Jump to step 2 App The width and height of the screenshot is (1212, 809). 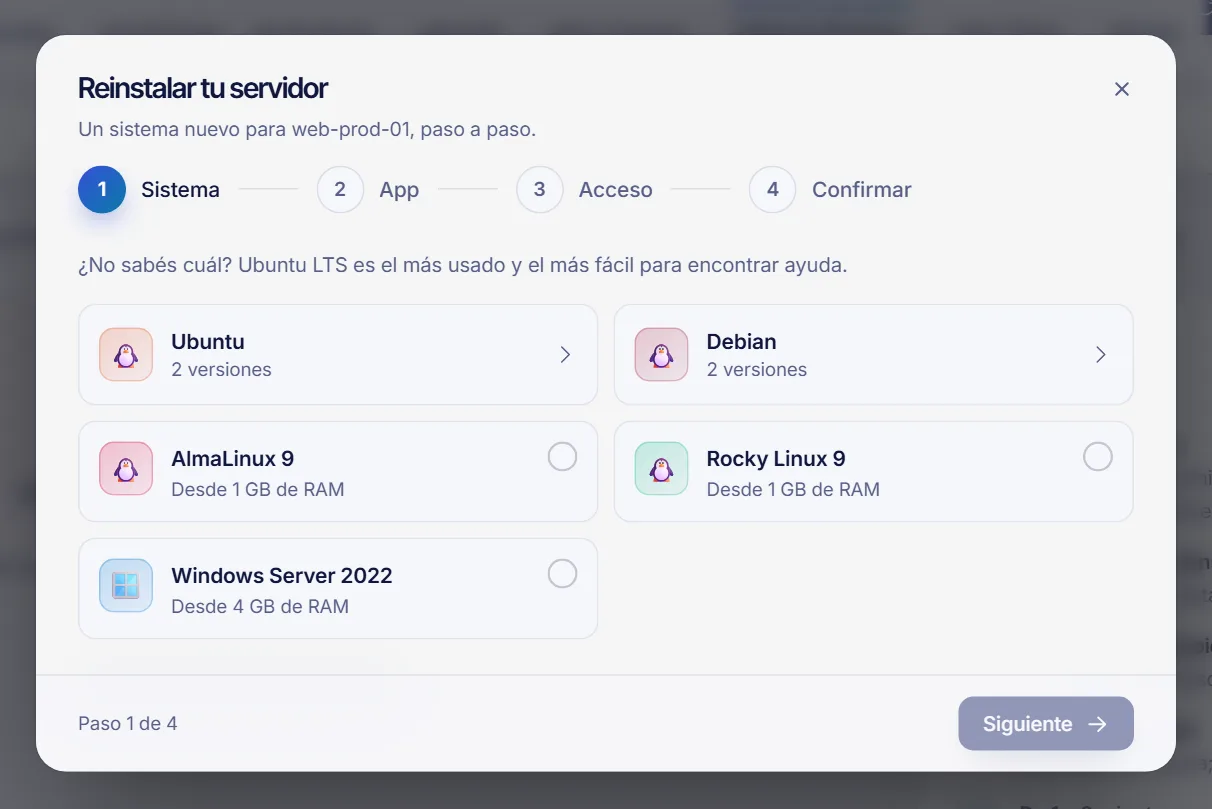click(x=368, y=190)
